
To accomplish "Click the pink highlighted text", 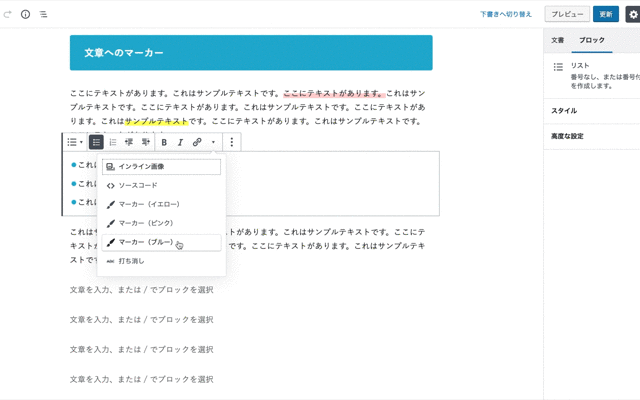I will (x=334, y=93).
